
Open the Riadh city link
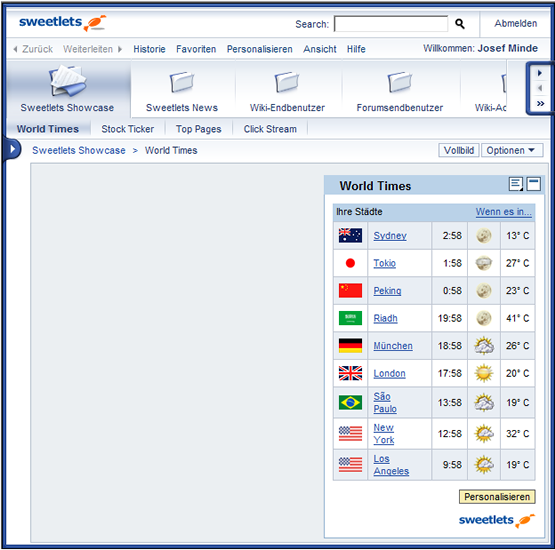pyautogui.click(x=385, y=318)
